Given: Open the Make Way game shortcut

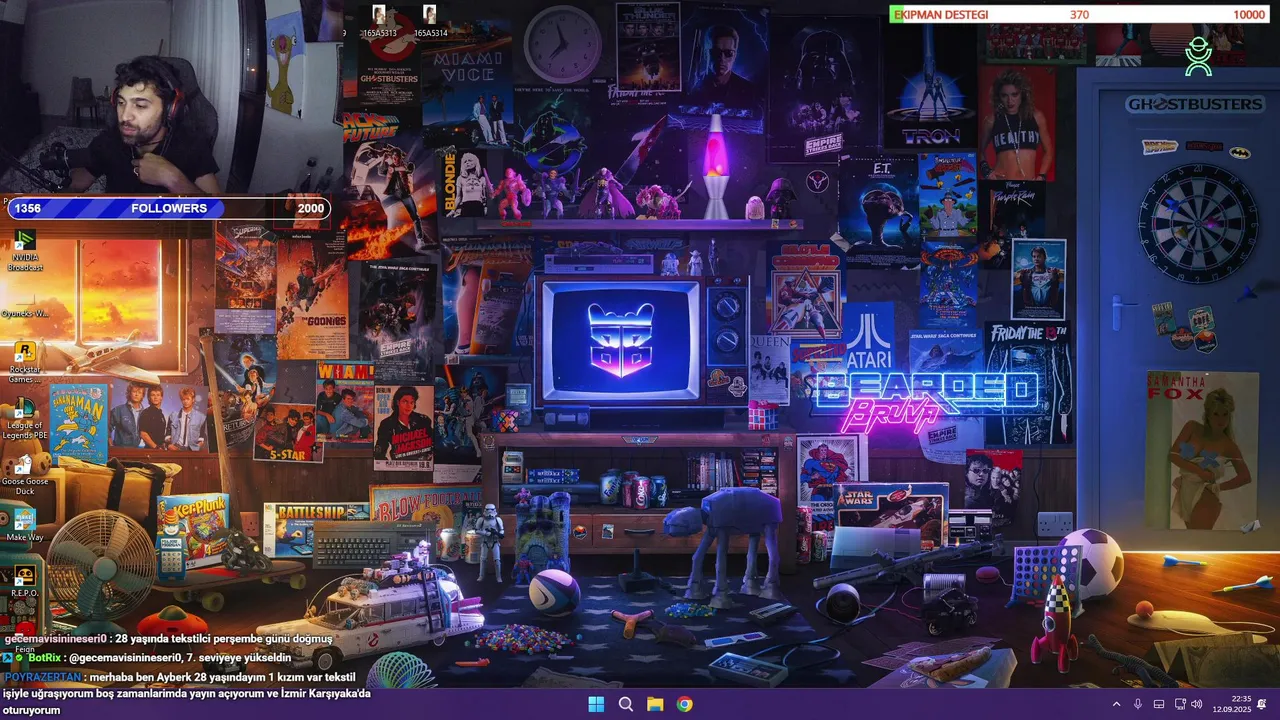Looking at the screenshot, I should 25,526.
